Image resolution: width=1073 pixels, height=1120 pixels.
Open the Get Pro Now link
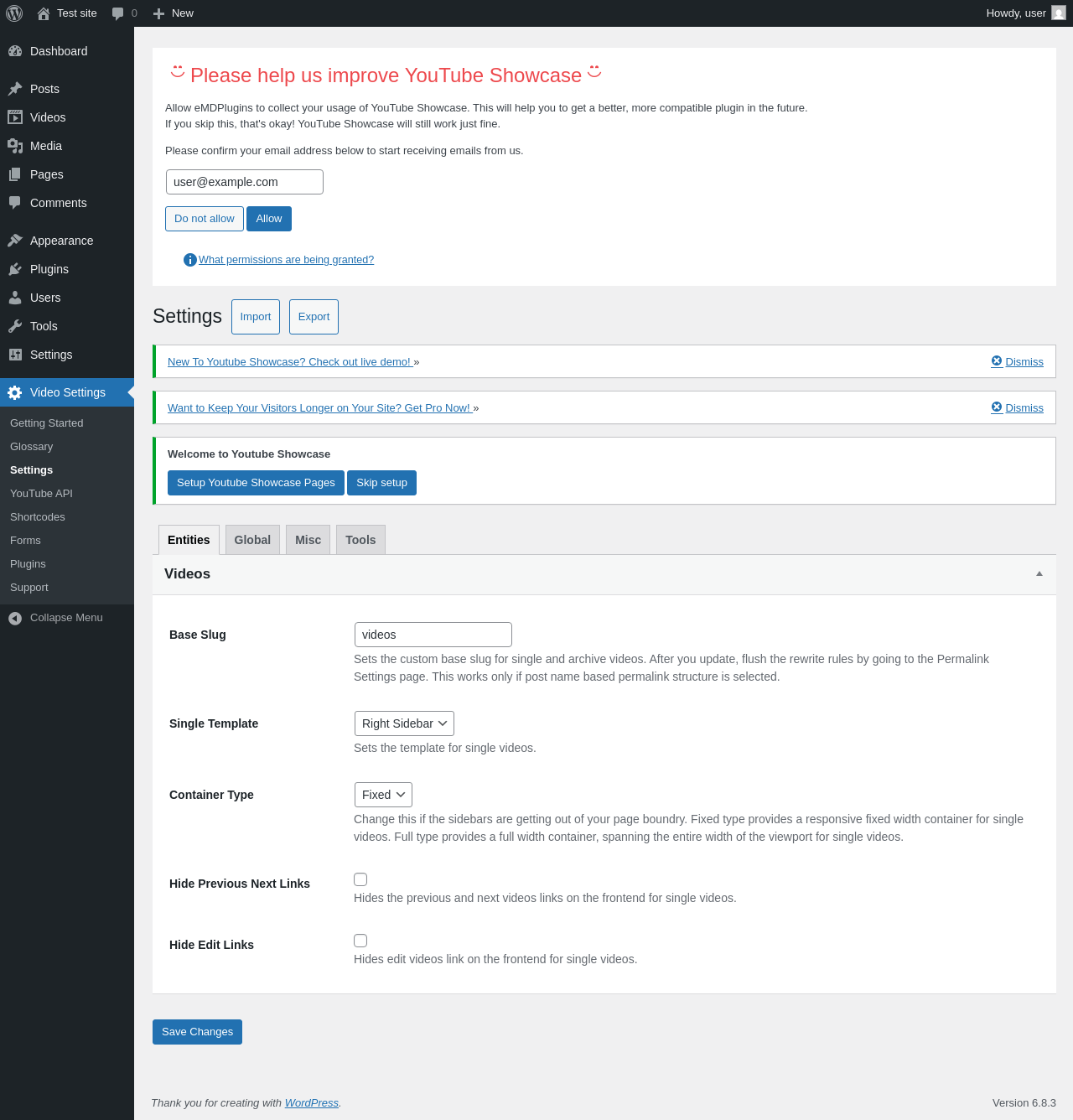tap(319, 408)
